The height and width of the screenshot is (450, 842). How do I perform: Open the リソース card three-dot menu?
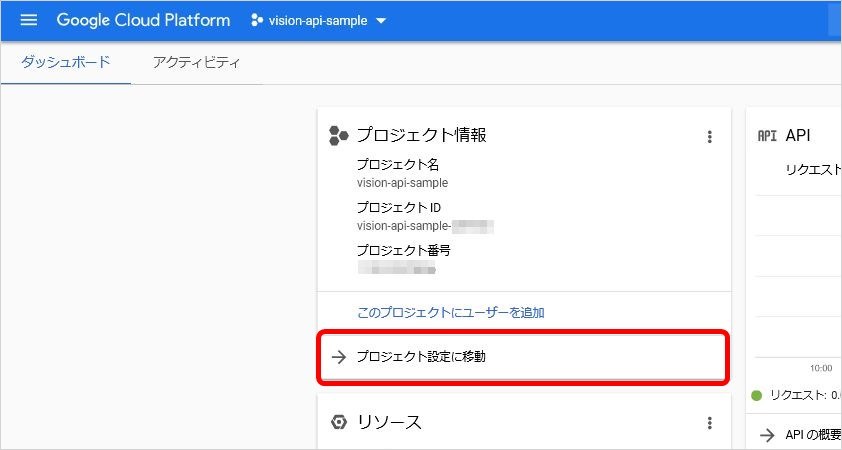tap(709, 423)
